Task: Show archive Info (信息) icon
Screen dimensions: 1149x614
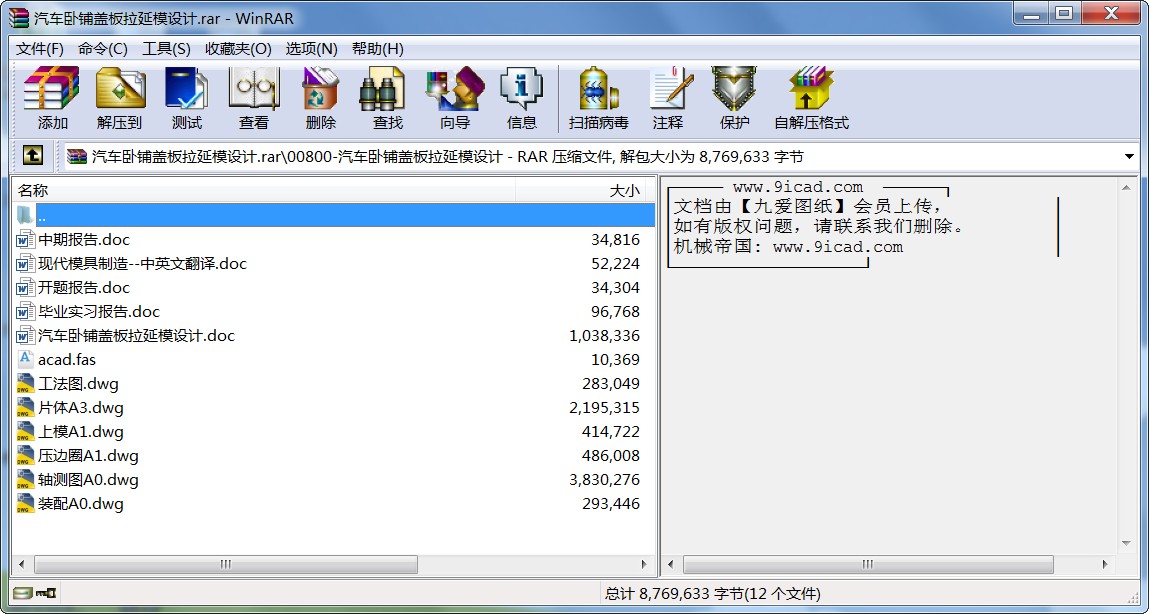Action: tap(521, 98)
